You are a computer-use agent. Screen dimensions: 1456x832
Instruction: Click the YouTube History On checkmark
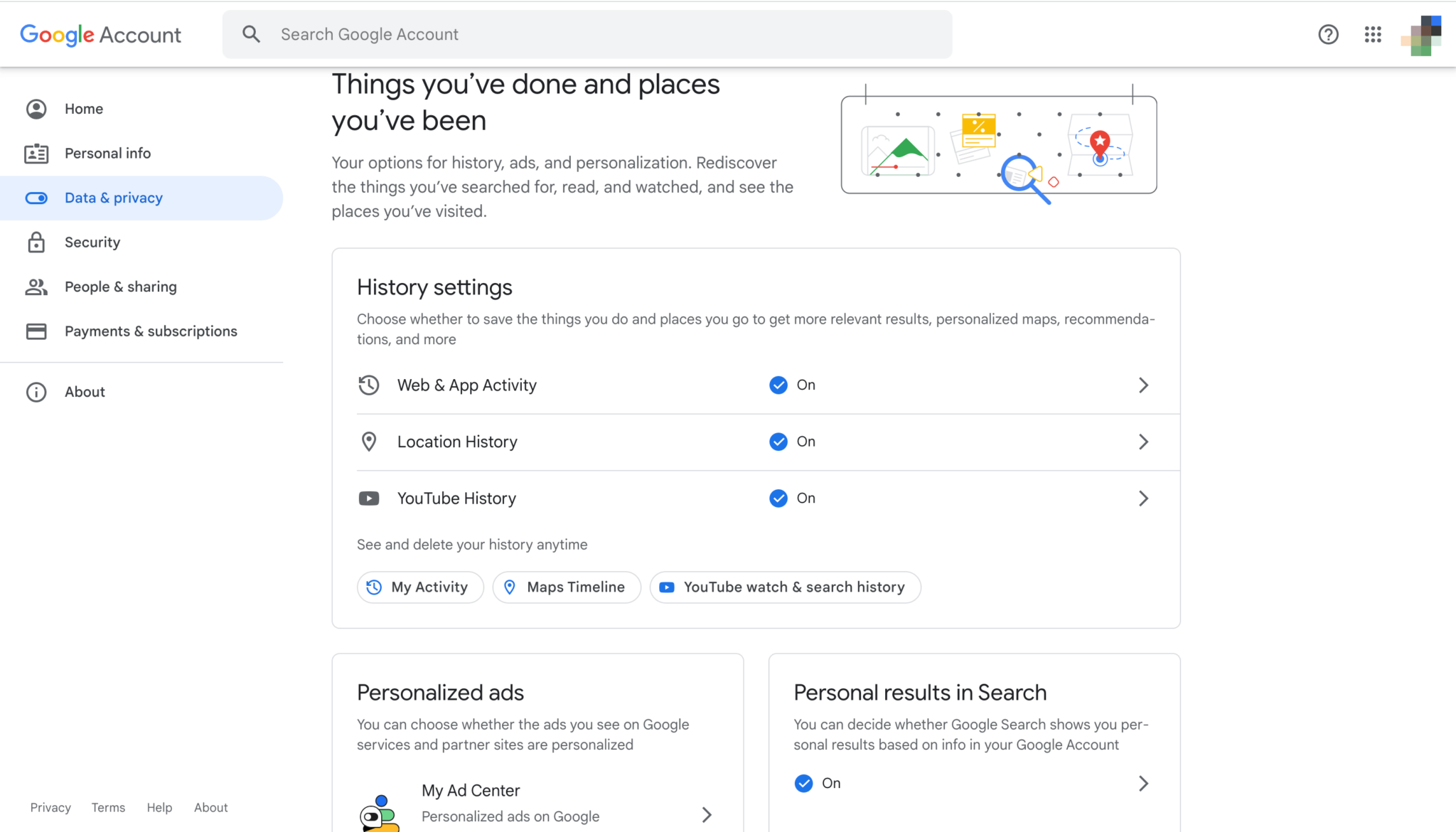pyautogui.click(x=778, y=498)
